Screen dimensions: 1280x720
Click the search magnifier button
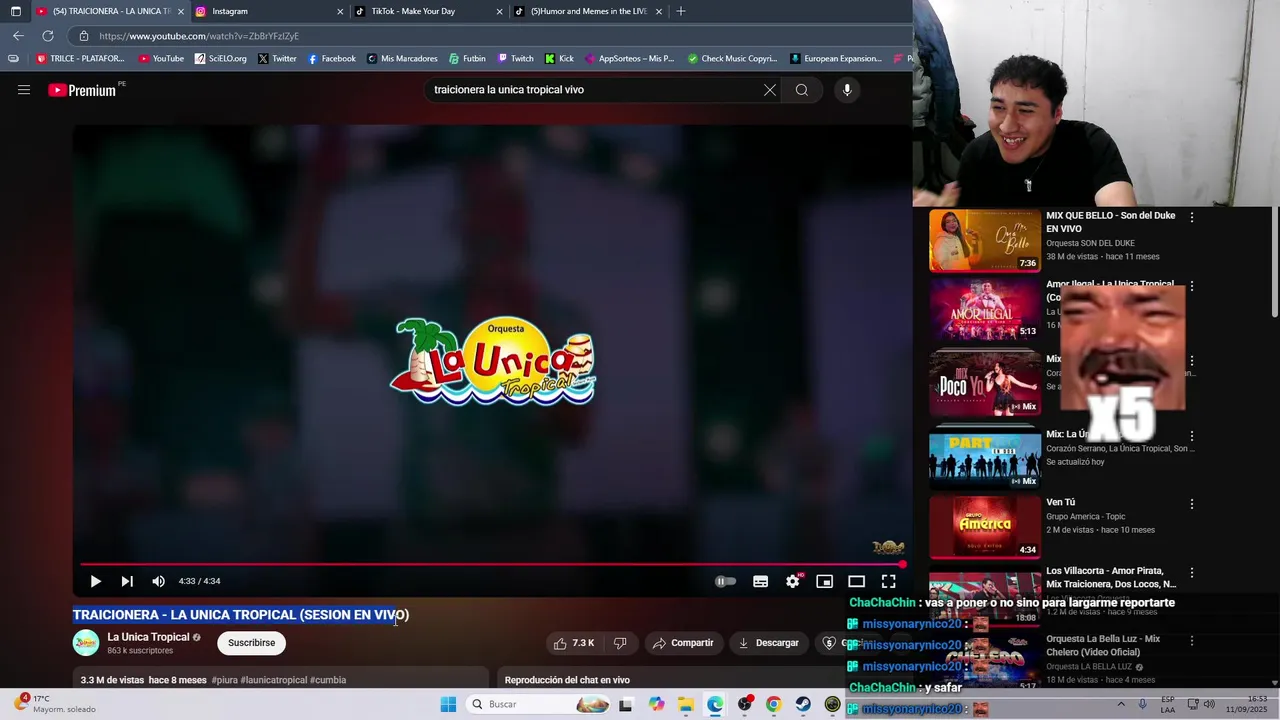click(x=802, y=90)
